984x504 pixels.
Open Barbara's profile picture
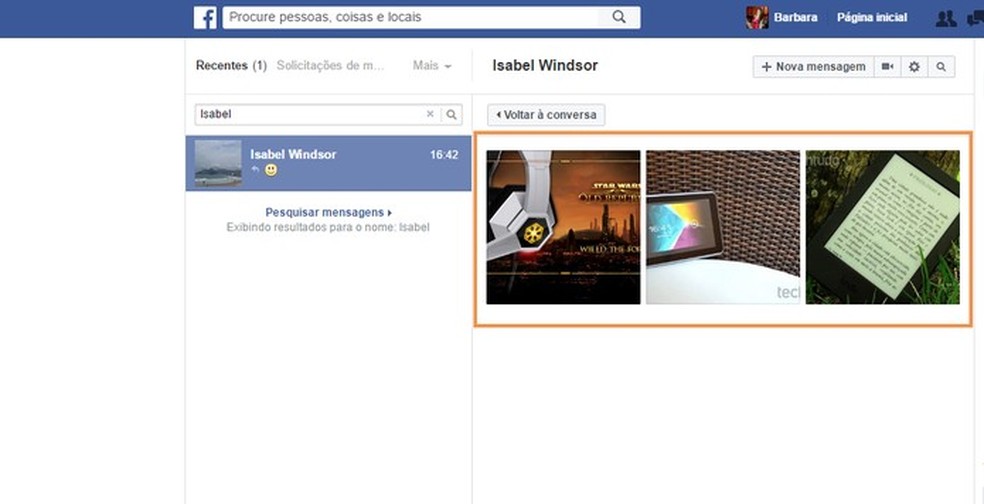coord(757,18)
